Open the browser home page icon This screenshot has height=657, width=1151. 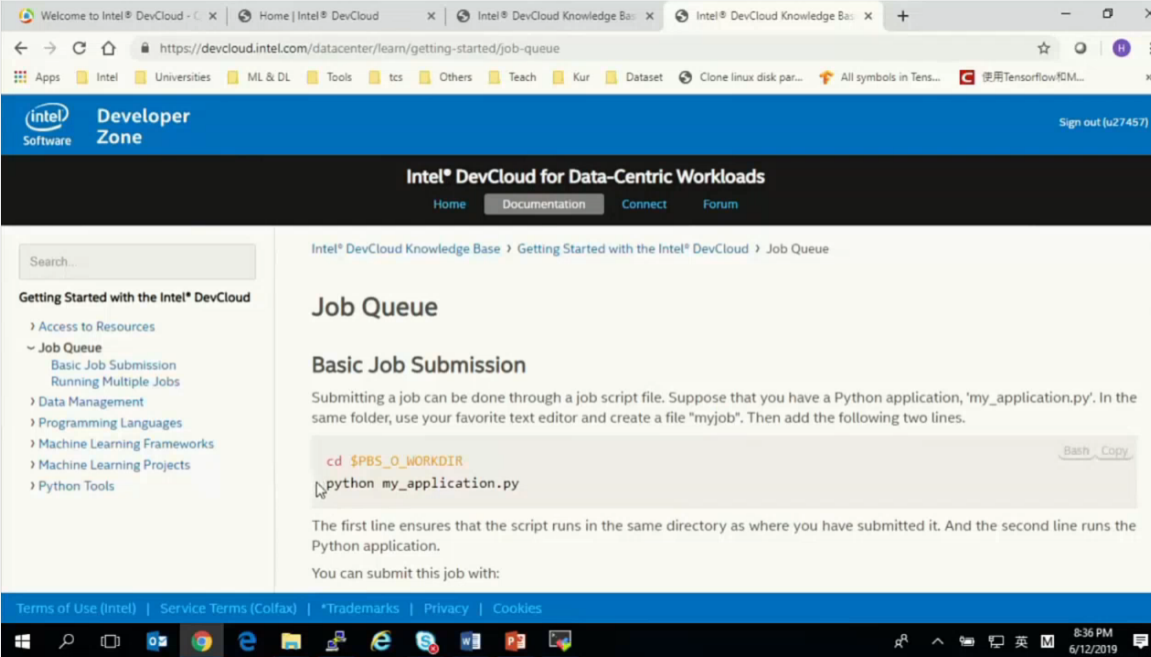(109, 48)
